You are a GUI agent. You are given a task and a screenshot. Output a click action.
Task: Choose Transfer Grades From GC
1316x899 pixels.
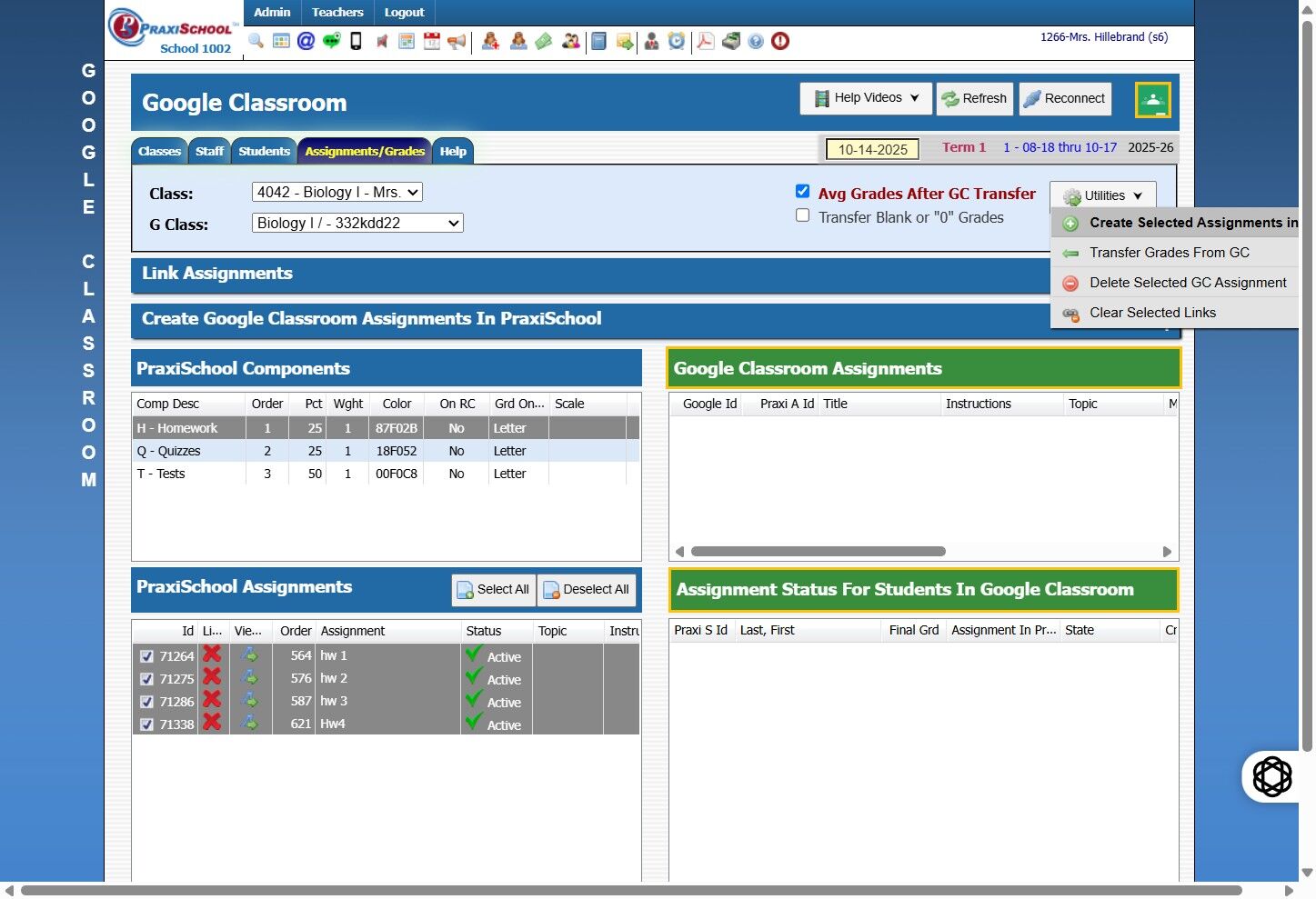[1175, 253]
